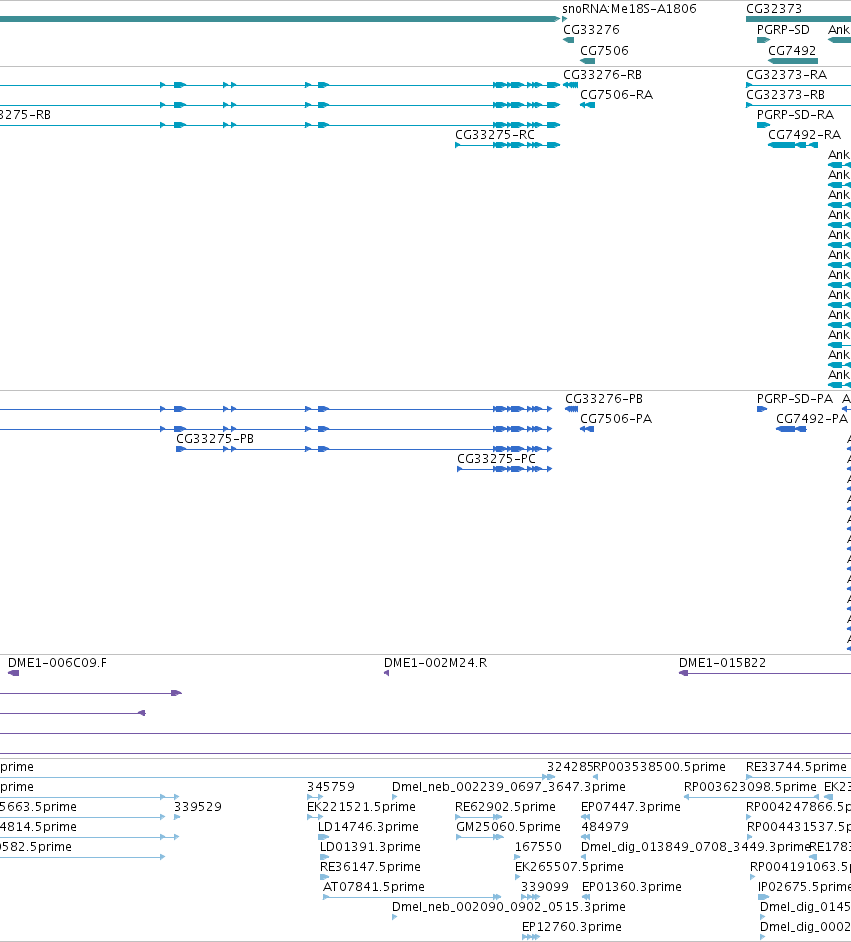This screenshot has width=851, height=942.
Task: Click the CG32373-RB transcript label
Action: coord(786,94)
